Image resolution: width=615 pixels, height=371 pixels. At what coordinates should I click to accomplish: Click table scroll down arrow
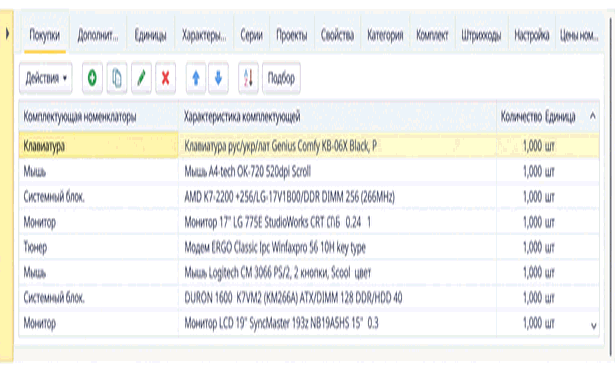[594, 326]
